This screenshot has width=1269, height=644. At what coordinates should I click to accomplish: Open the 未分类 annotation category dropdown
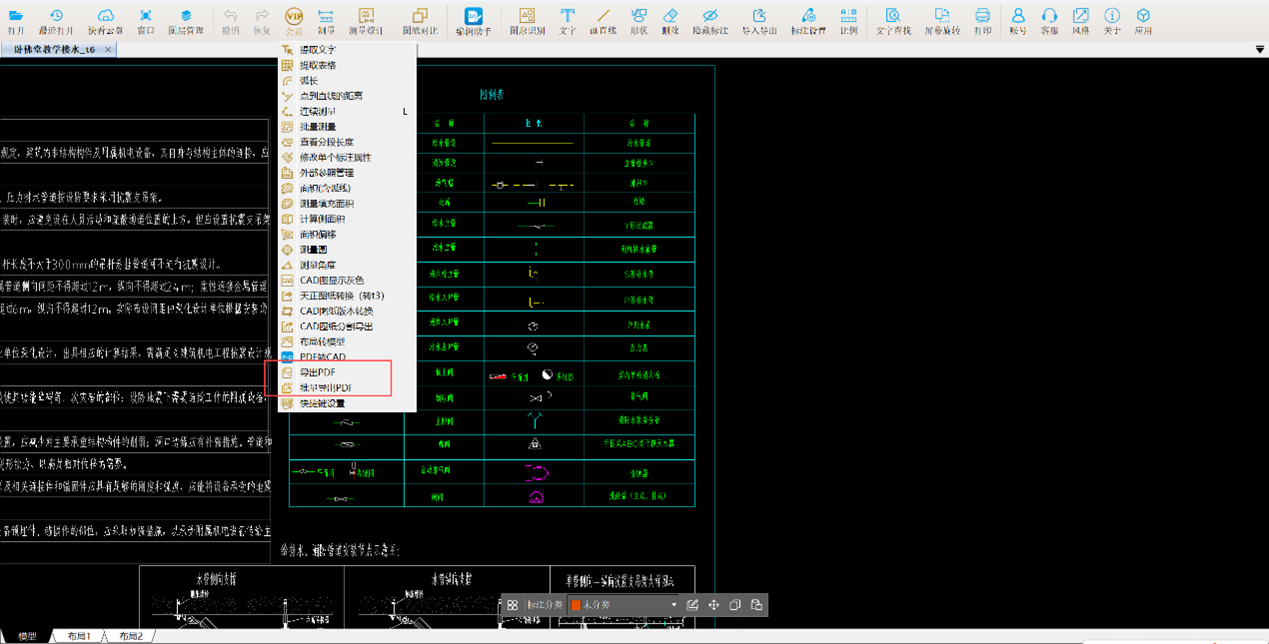click(x=673, y=605)
